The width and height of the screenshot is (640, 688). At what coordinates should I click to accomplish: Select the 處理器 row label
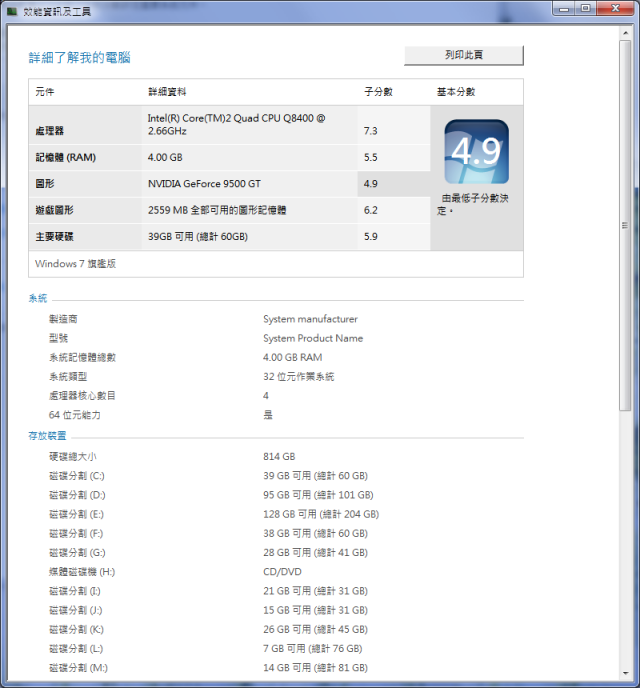click(x=50, y=131)
